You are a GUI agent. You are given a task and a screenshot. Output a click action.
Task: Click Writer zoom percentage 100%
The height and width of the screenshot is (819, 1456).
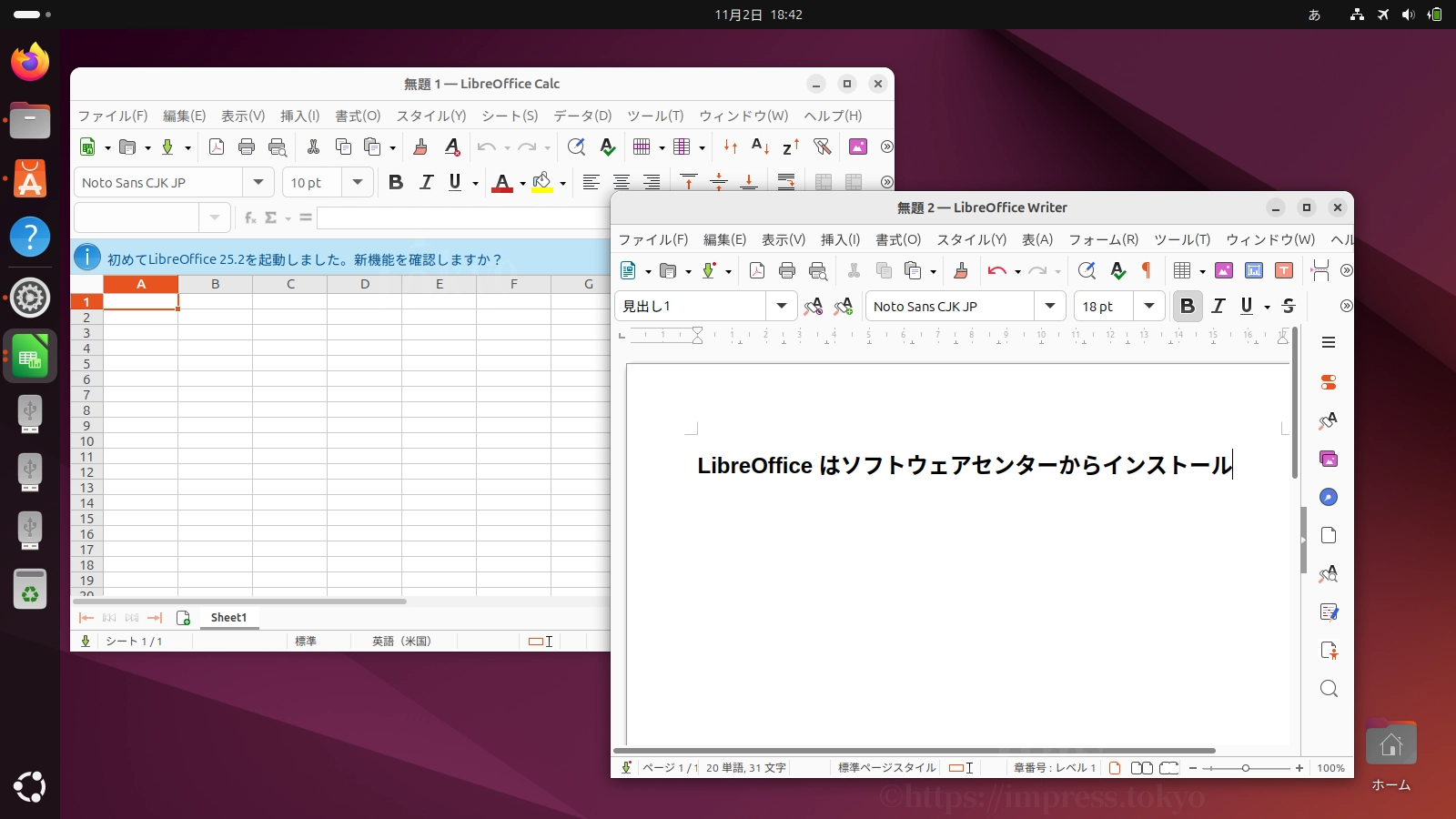click(1330, 768)
